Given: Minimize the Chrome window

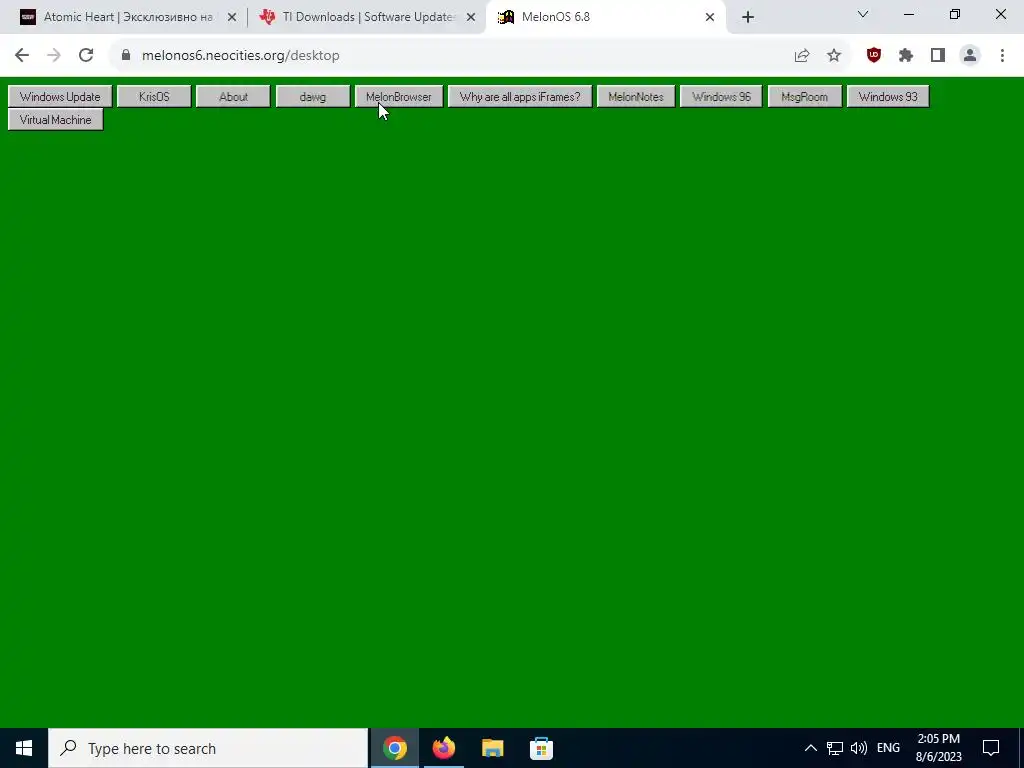Looking at the screenshot, I should click(x=909, y=14).
